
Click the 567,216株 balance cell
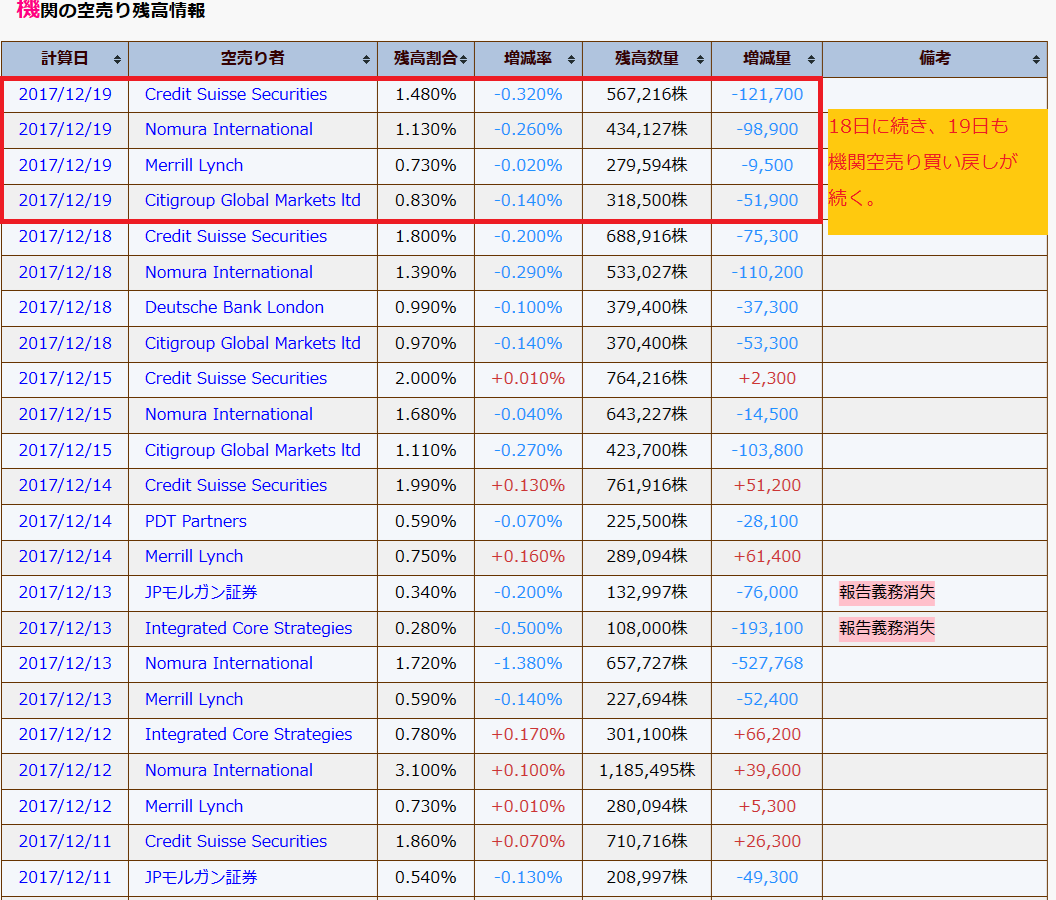[647, 94]
